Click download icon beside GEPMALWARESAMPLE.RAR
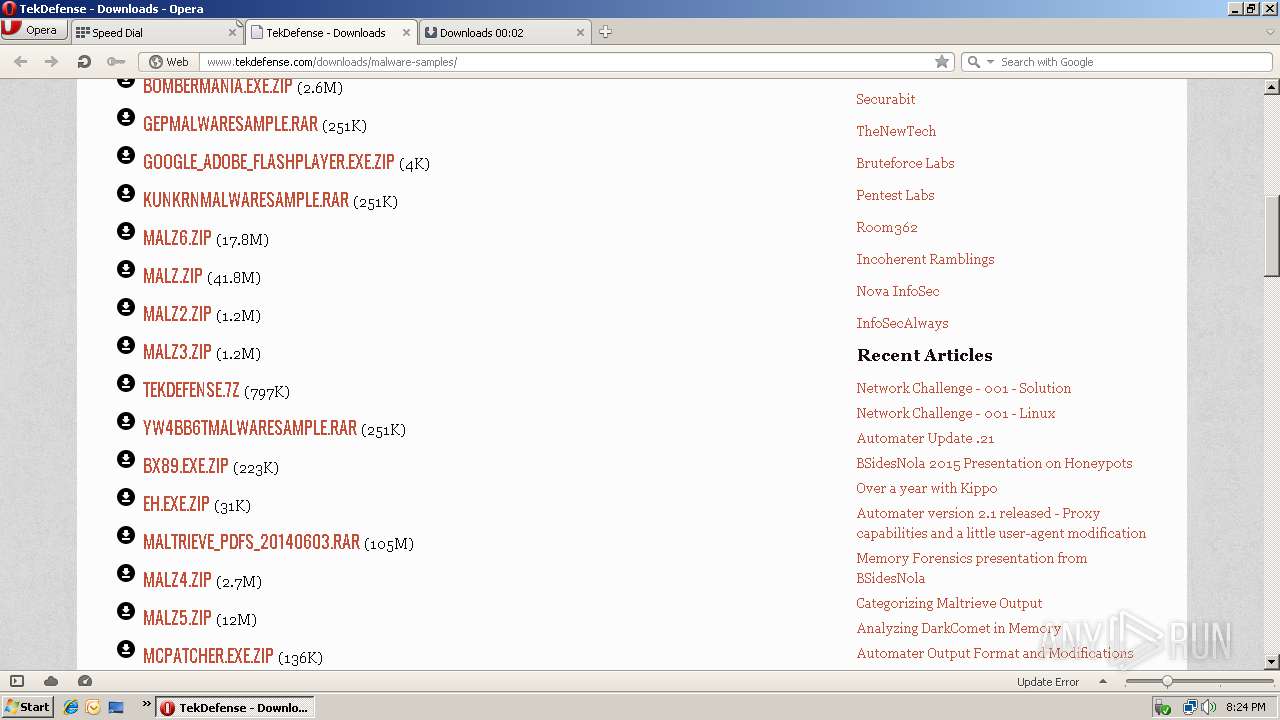 pos(126,117)
